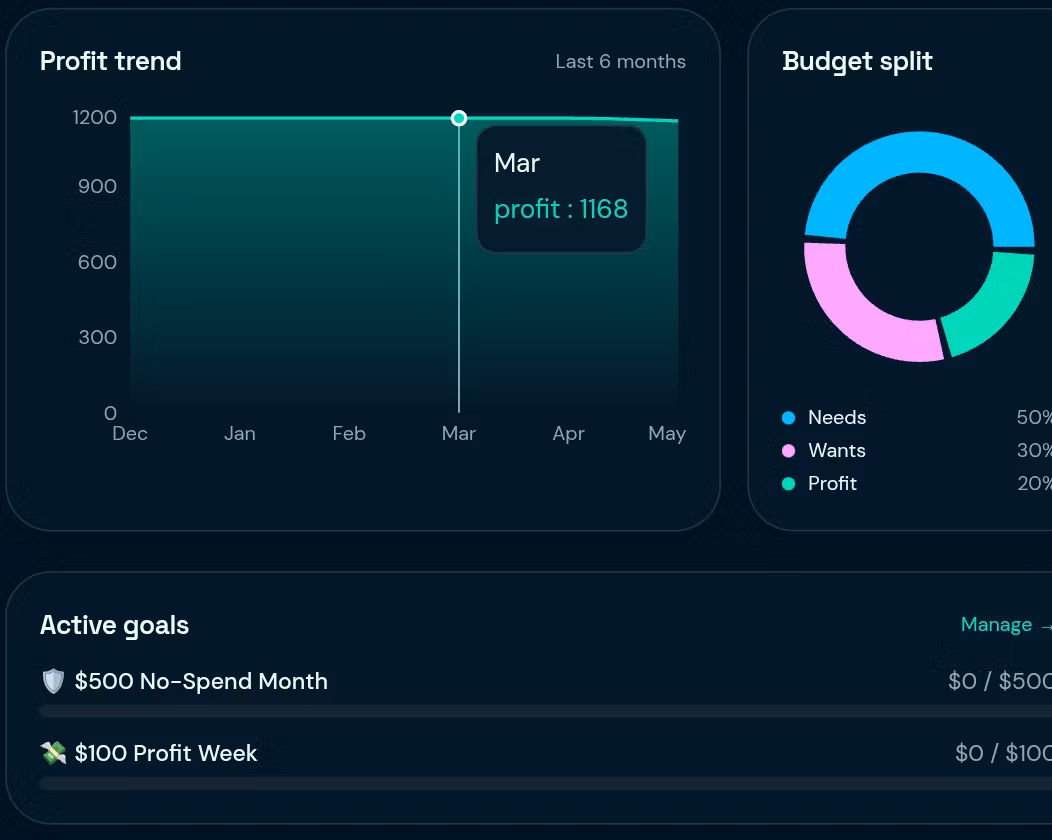Viewport: 1052px width, 840px height.
Task: Click the $500 No-Spend Month progress bar
Action: click(x=545, y=711)
